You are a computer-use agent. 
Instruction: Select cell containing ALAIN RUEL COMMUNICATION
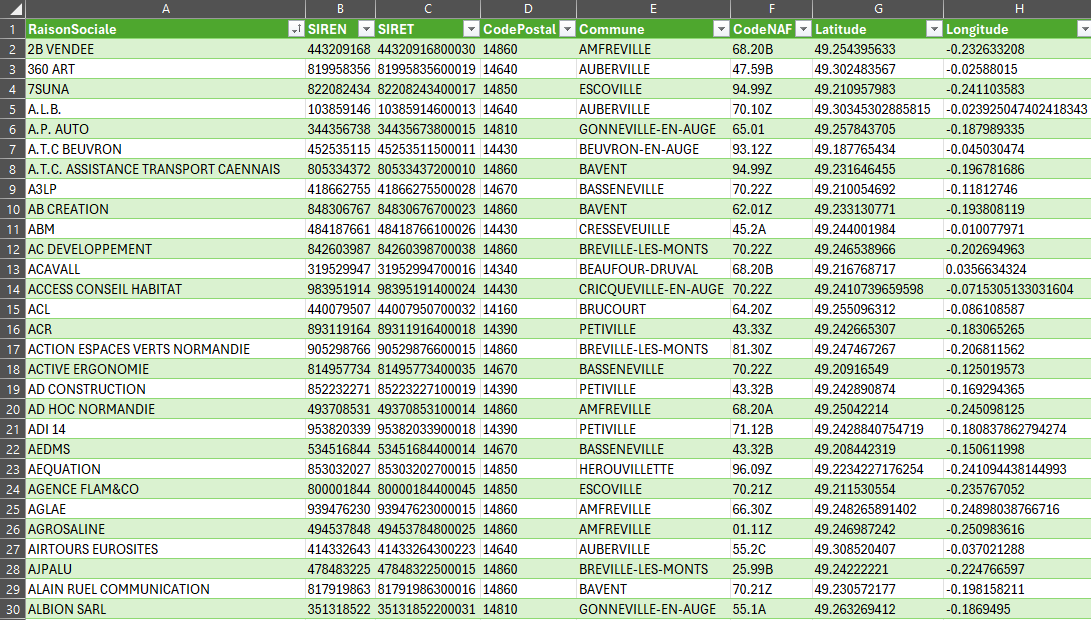[x=166, y=589]
